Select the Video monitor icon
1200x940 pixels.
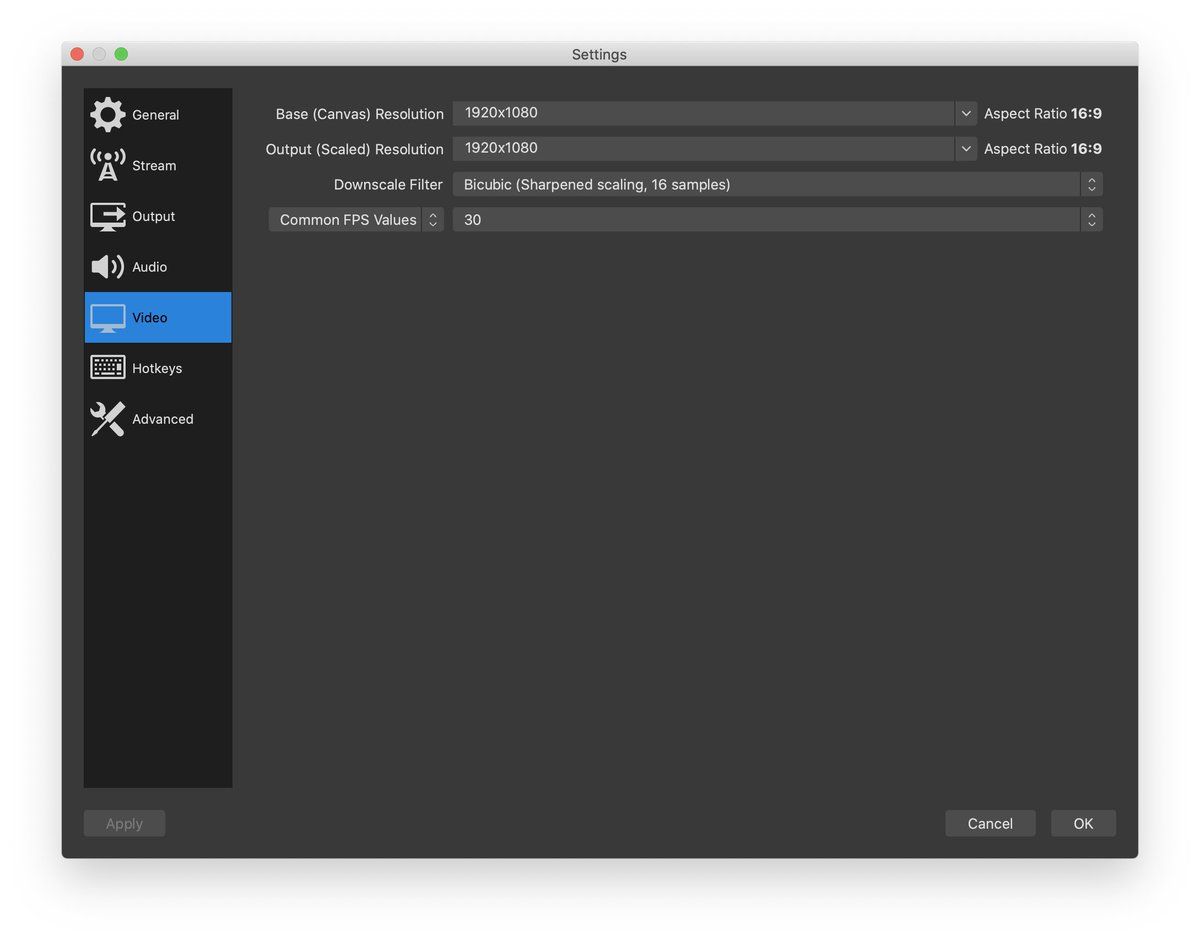[108, 318]
